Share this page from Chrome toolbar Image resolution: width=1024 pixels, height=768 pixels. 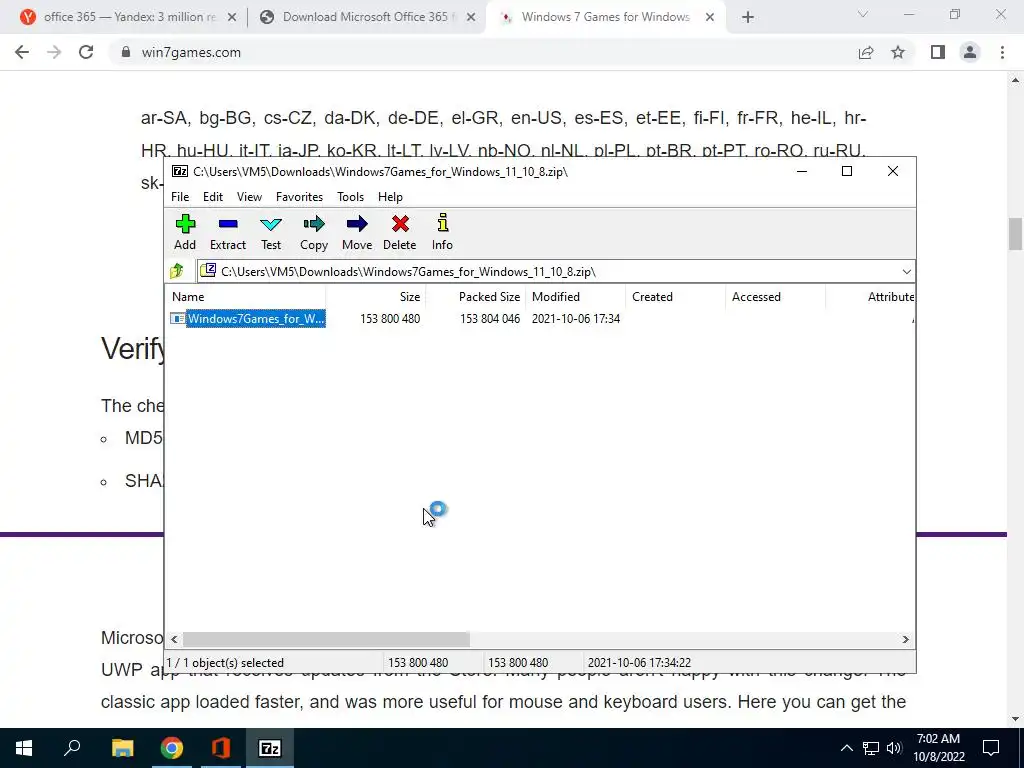[866, 52]
